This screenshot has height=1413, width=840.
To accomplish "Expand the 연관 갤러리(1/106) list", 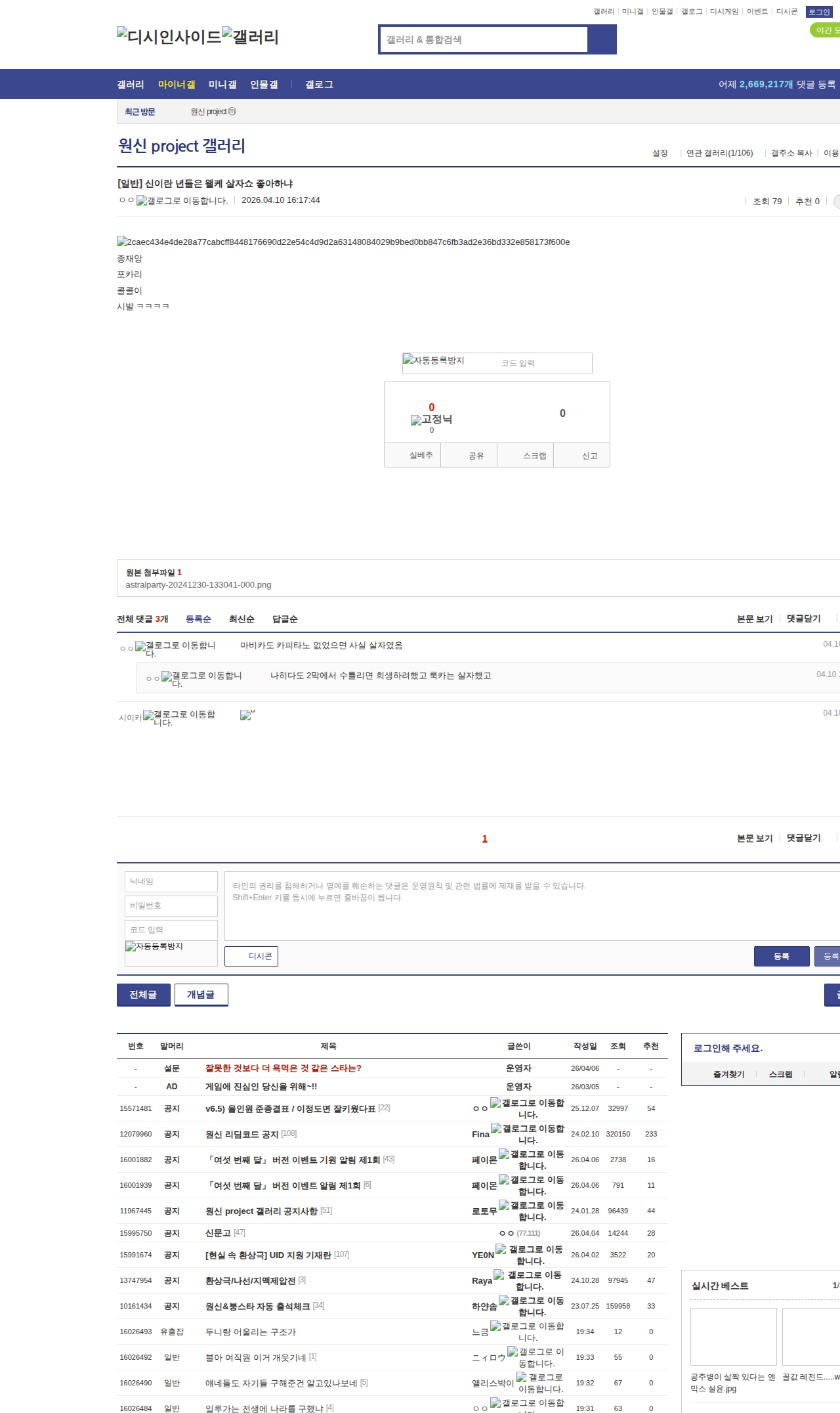I will (719, 153).
